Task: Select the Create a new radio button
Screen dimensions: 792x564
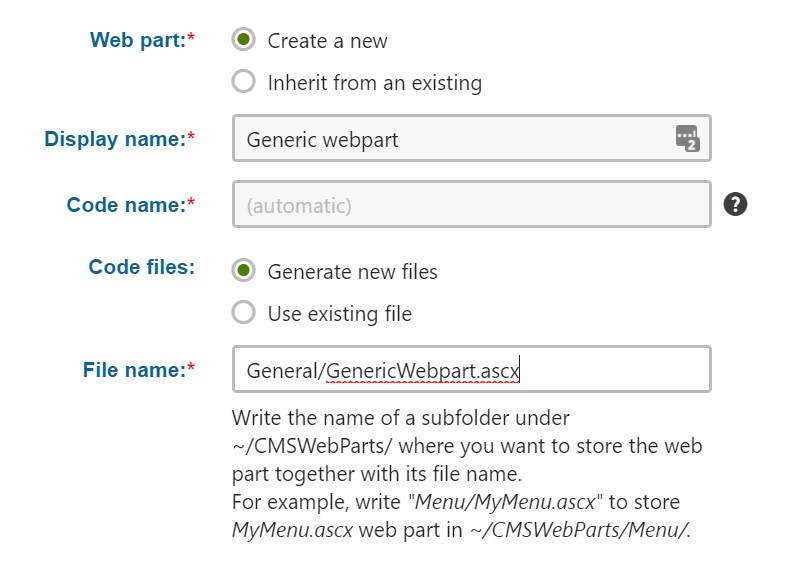Action: (x=243, y=39)
